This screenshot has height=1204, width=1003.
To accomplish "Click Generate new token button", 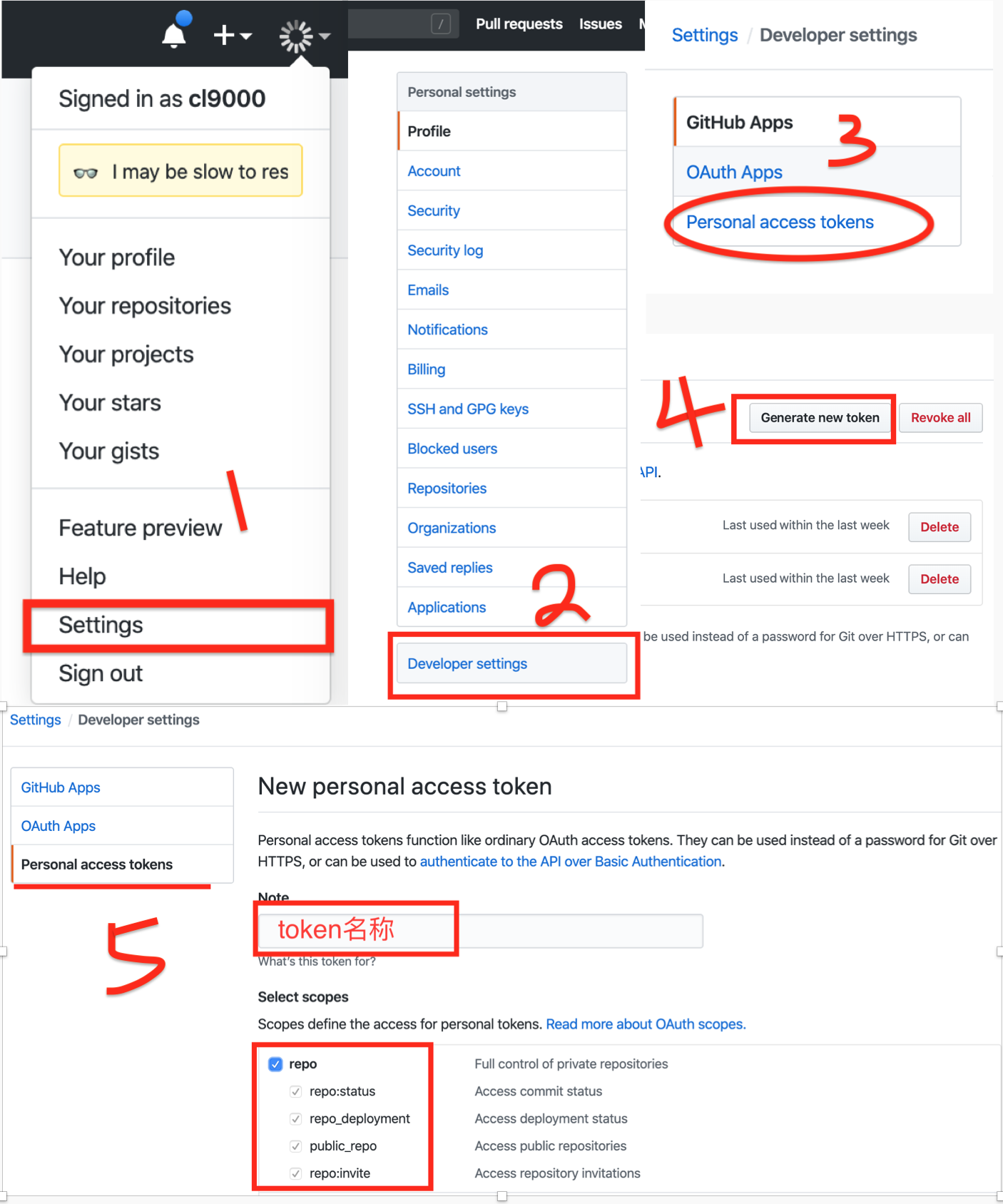I will 820,418.
